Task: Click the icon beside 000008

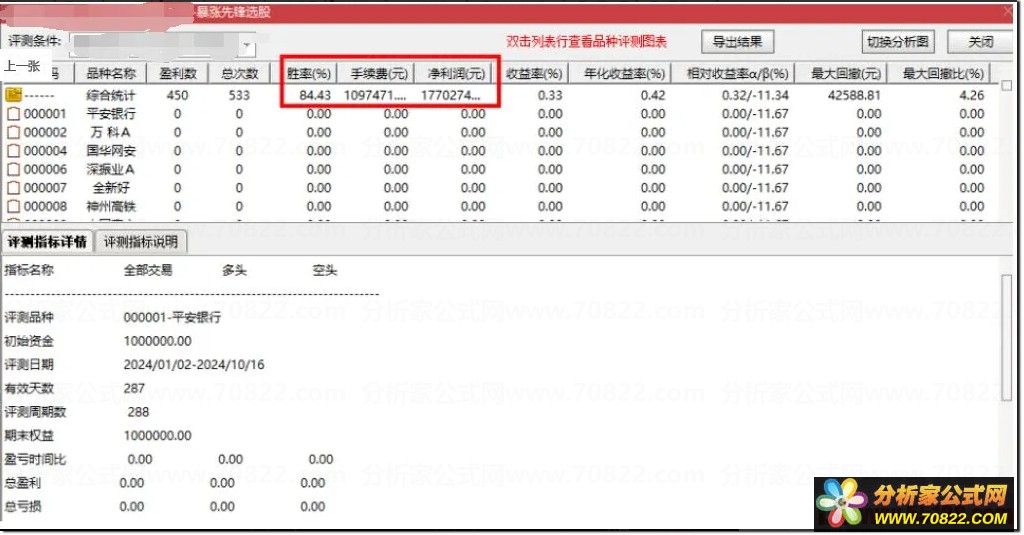Action: coord(13,206)
